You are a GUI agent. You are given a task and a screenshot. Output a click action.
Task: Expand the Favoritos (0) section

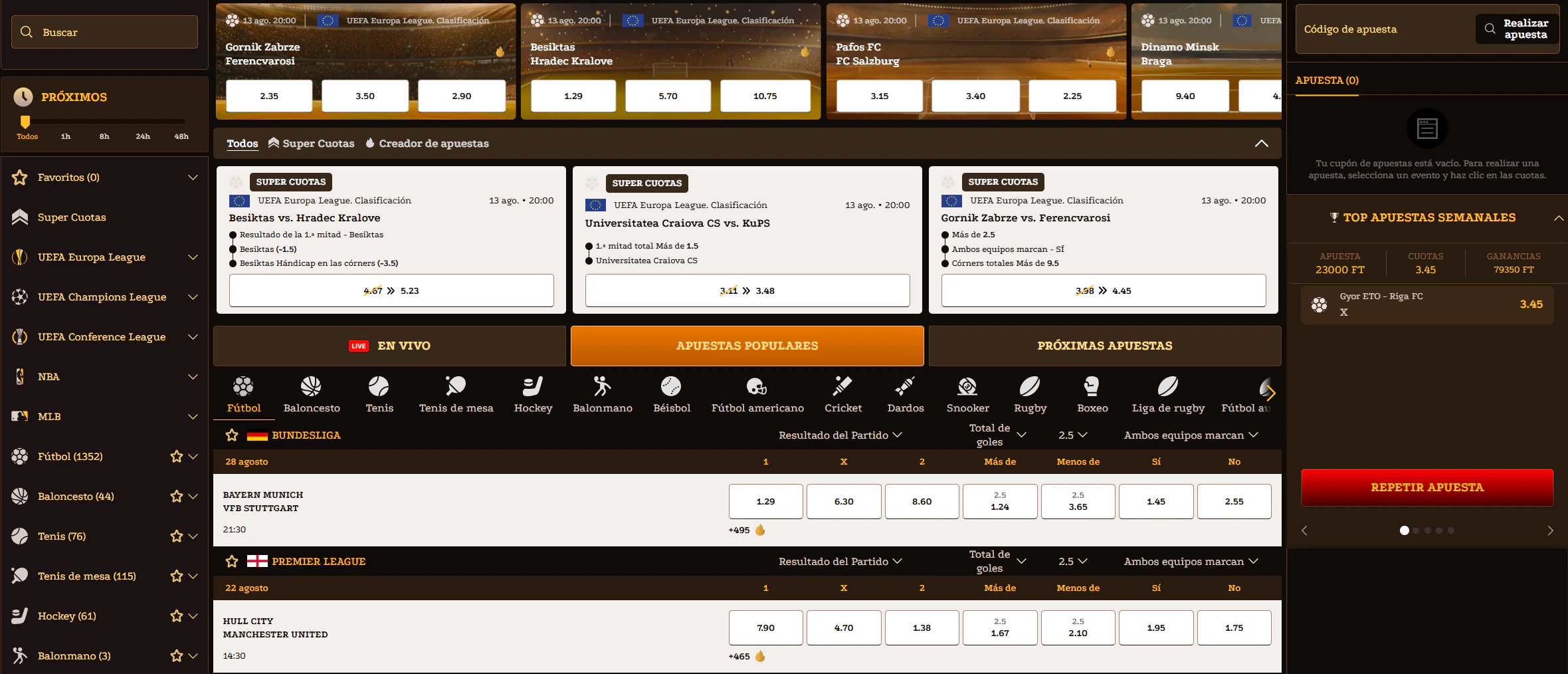coord(193,177)
